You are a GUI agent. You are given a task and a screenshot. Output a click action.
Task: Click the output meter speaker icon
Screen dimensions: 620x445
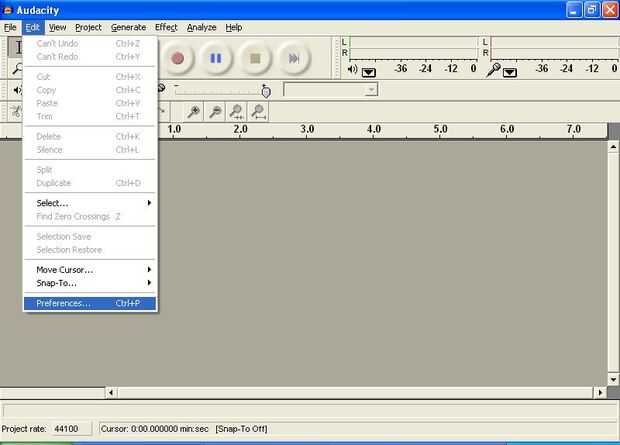(x=352, y=70)
